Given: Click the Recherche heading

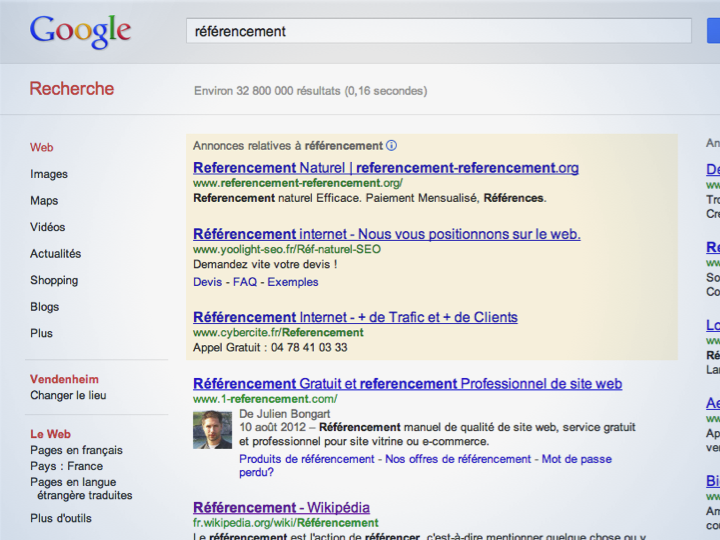Looking at the screenshot, I should 72,89.
